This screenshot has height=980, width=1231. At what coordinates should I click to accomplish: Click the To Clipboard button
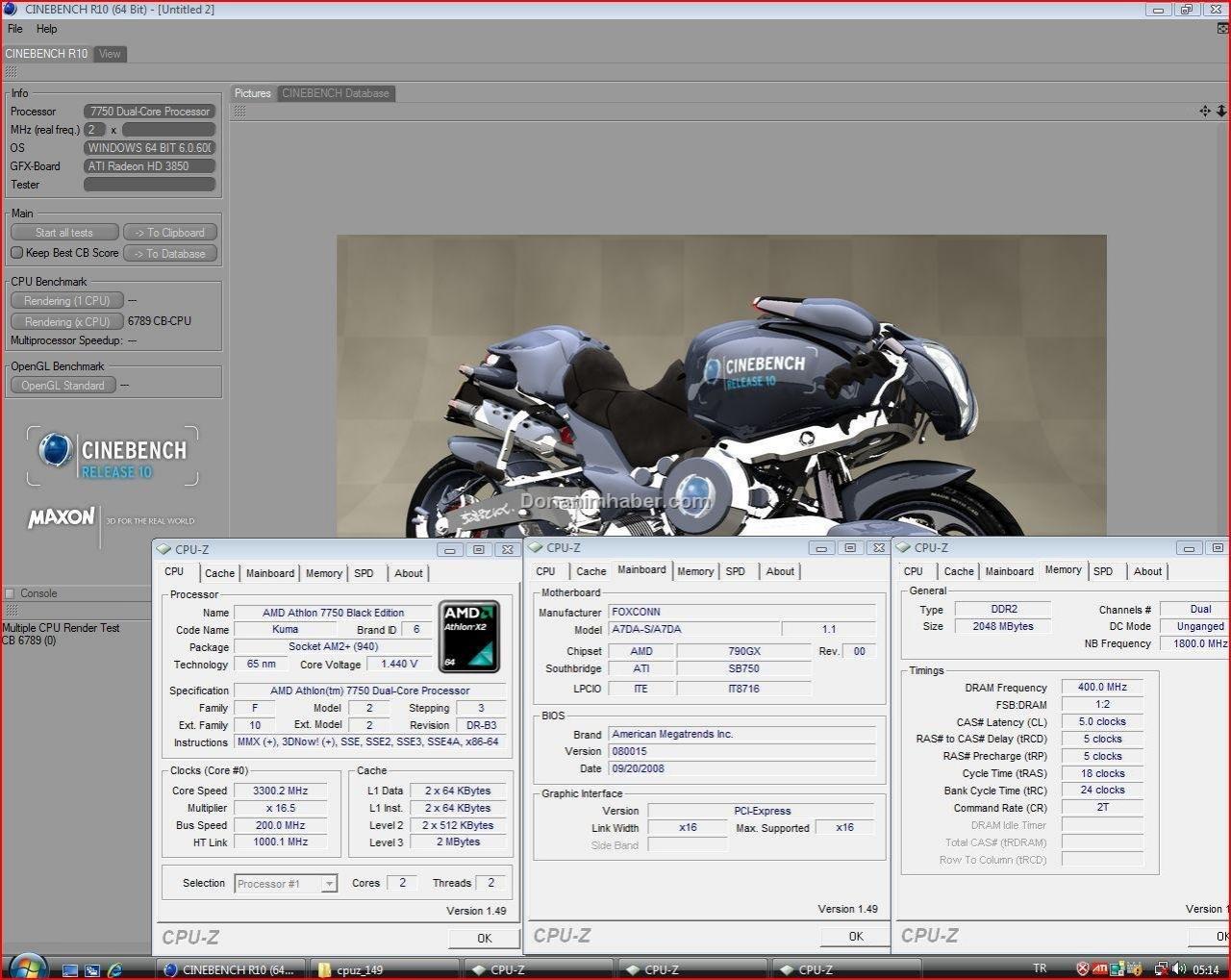coord(169,233)
